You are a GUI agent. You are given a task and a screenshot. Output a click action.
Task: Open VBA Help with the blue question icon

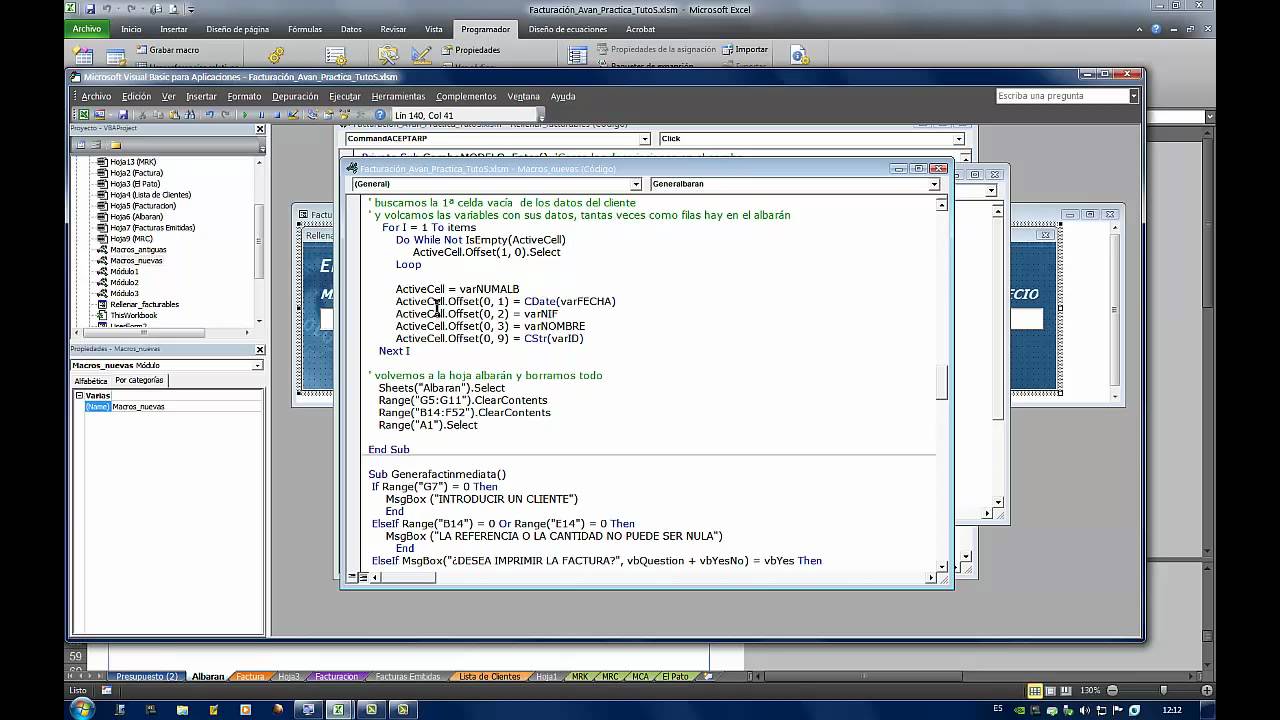click(x=380, y=115)
